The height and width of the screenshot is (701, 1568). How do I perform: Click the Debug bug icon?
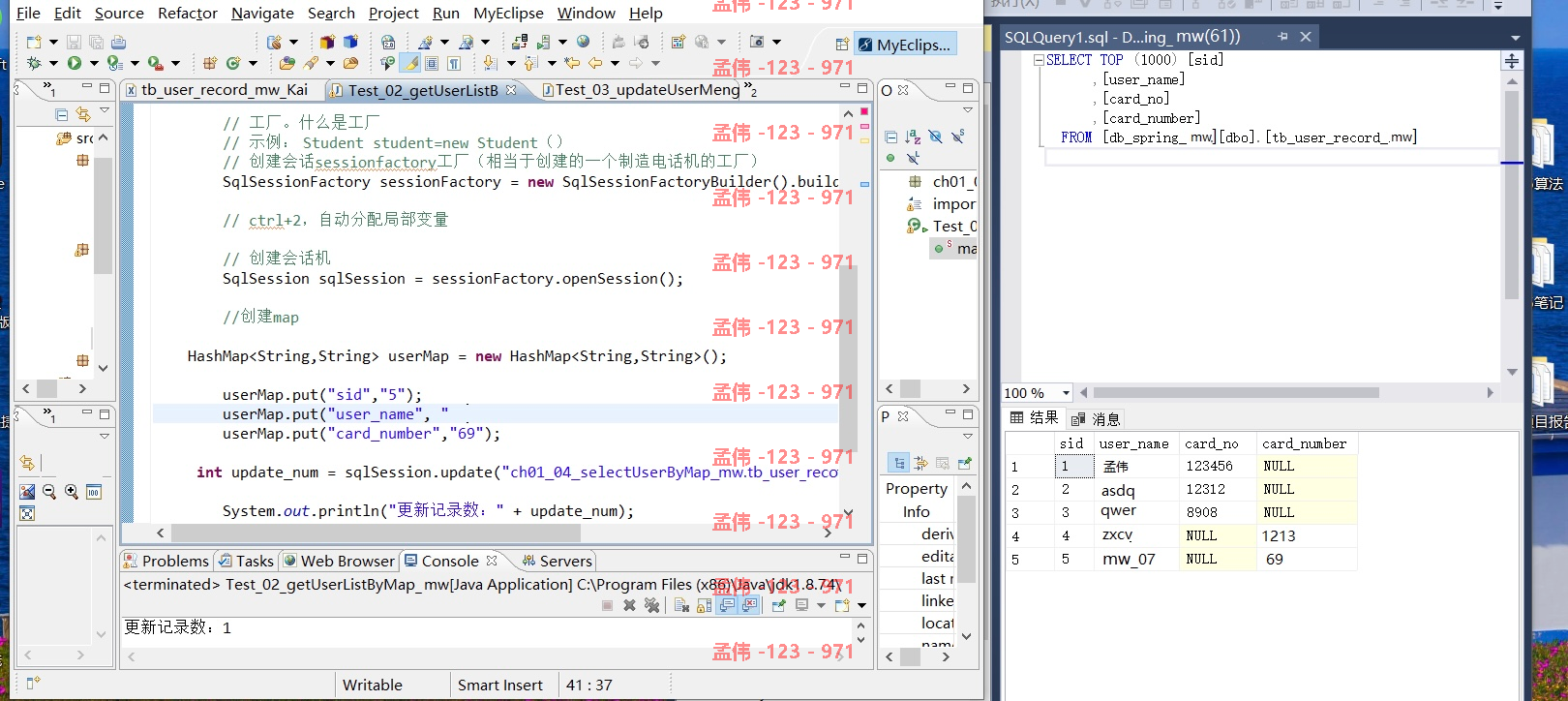tap(34, 63)
